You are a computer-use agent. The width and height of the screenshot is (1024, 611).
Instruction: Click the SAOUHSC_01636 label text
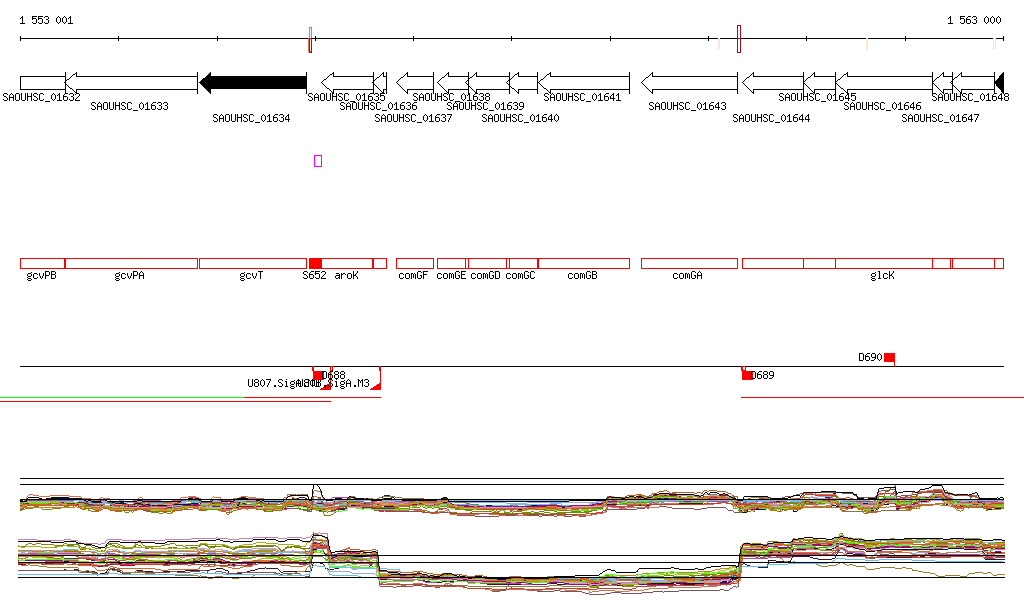pyautogui.click(x=378, y=106)
